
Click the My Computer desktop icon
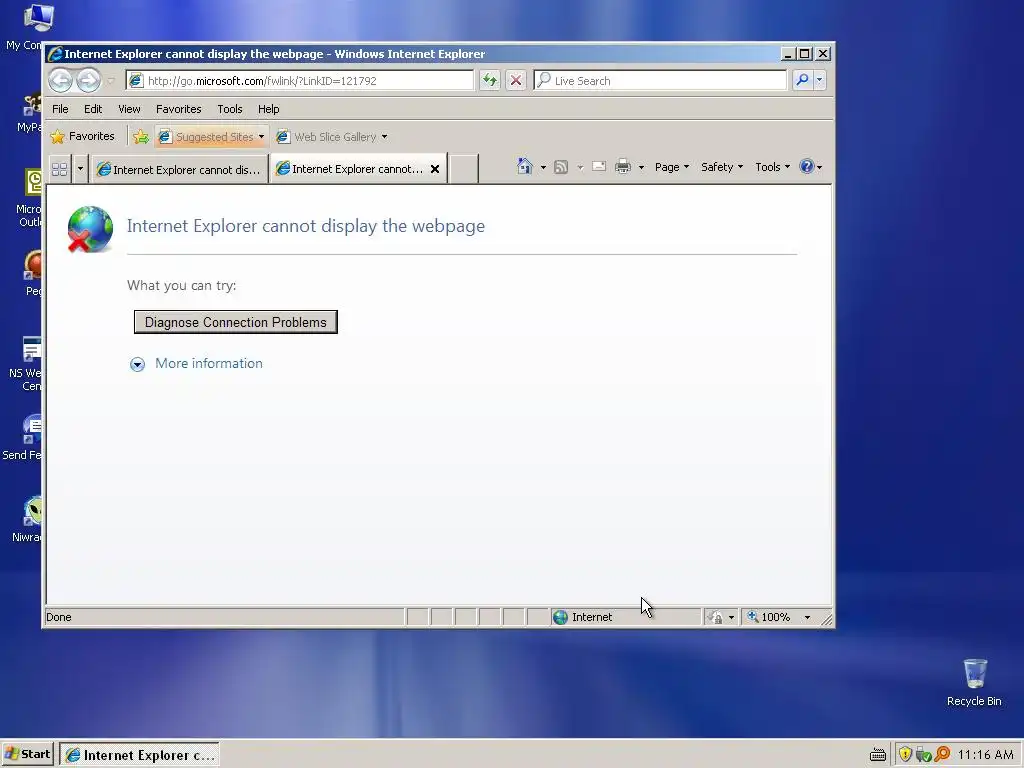pos(27,27)
